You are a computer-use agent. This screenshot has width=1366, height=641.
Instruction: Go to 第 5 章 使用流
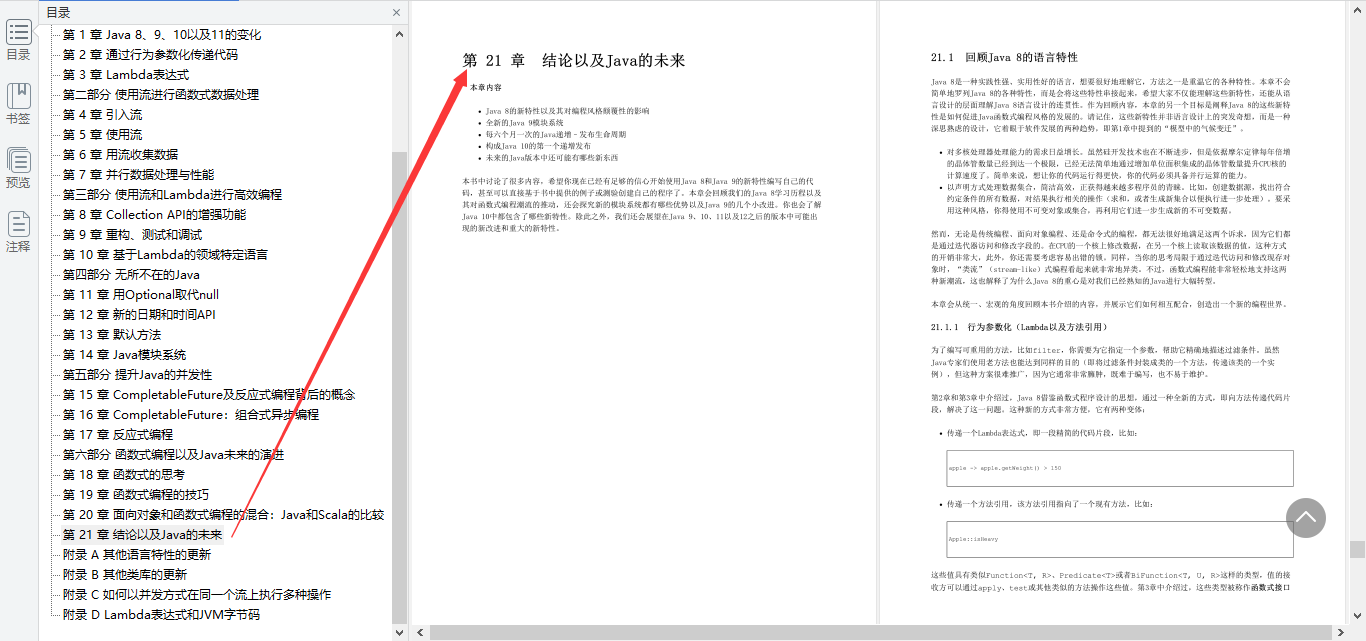click(x=102, y=135)
